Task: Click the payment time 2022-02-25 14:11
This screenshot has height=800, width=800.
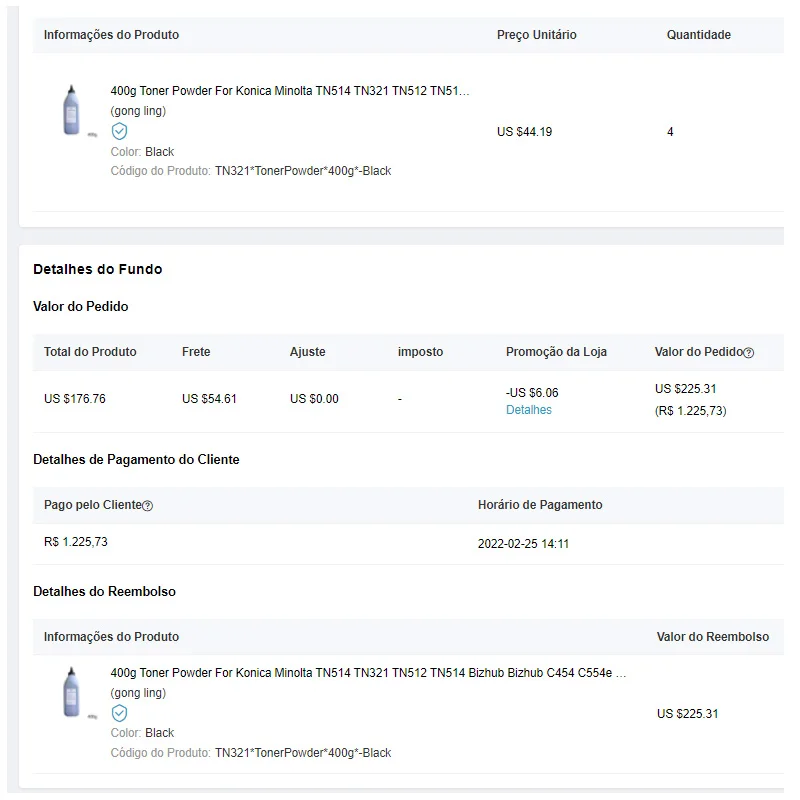Action: point(523,544)
